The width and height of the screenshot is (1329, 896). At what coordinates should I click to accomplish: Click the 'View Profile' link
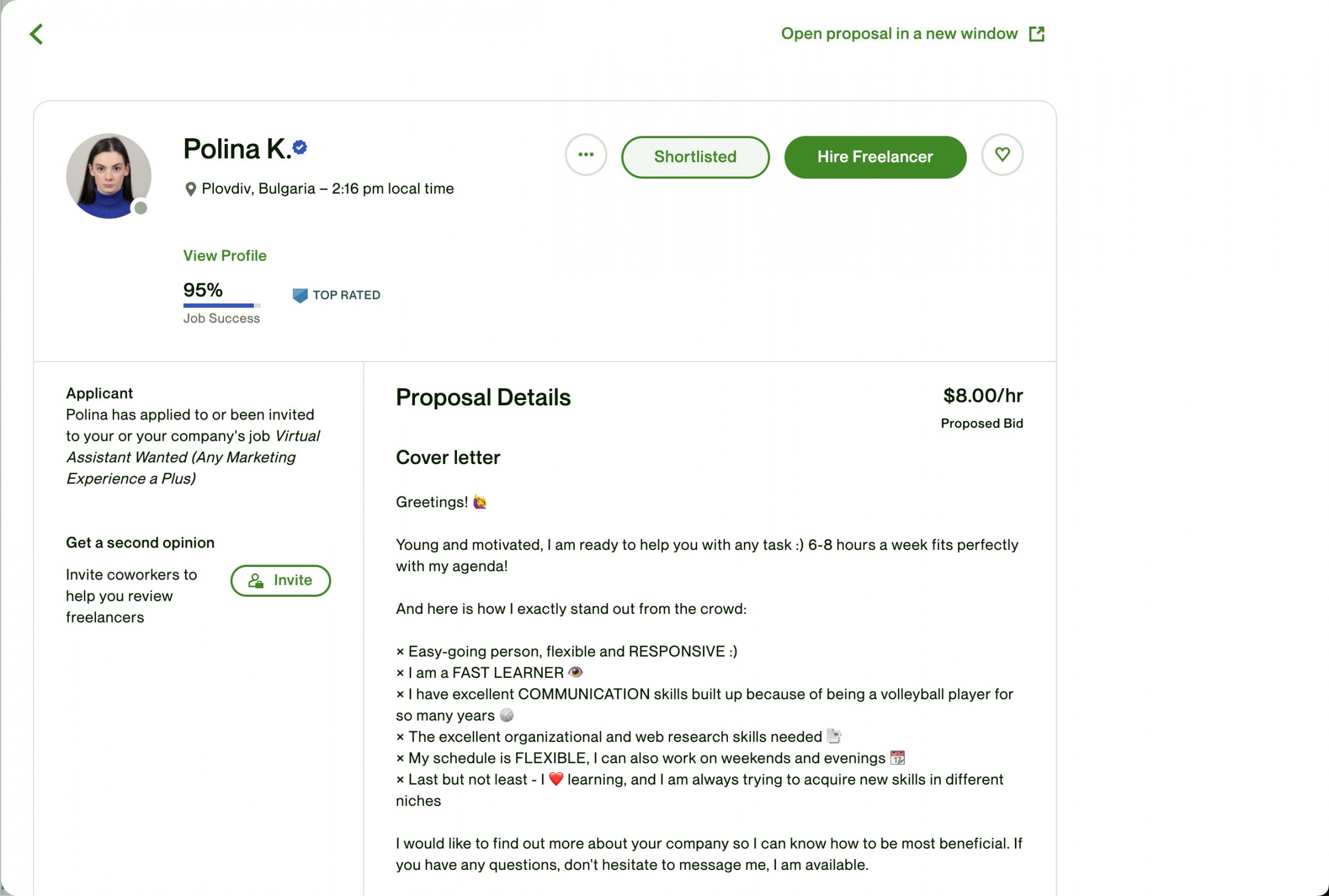[x=225, y=255]
